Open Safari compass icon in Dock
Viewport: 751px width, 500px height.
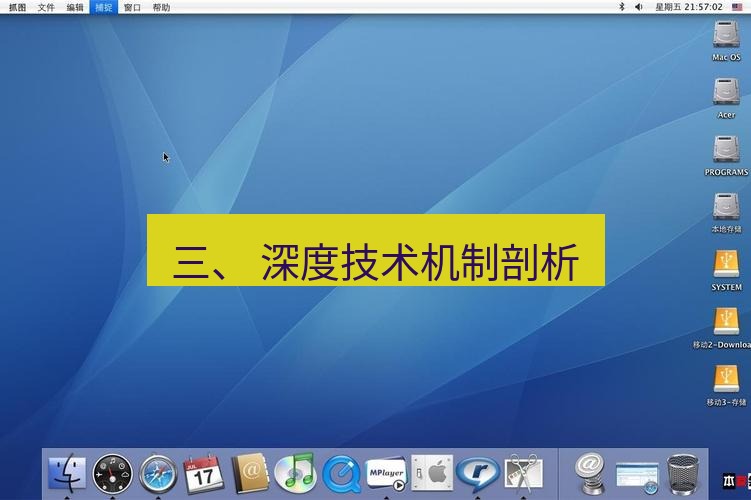[158, 474]
